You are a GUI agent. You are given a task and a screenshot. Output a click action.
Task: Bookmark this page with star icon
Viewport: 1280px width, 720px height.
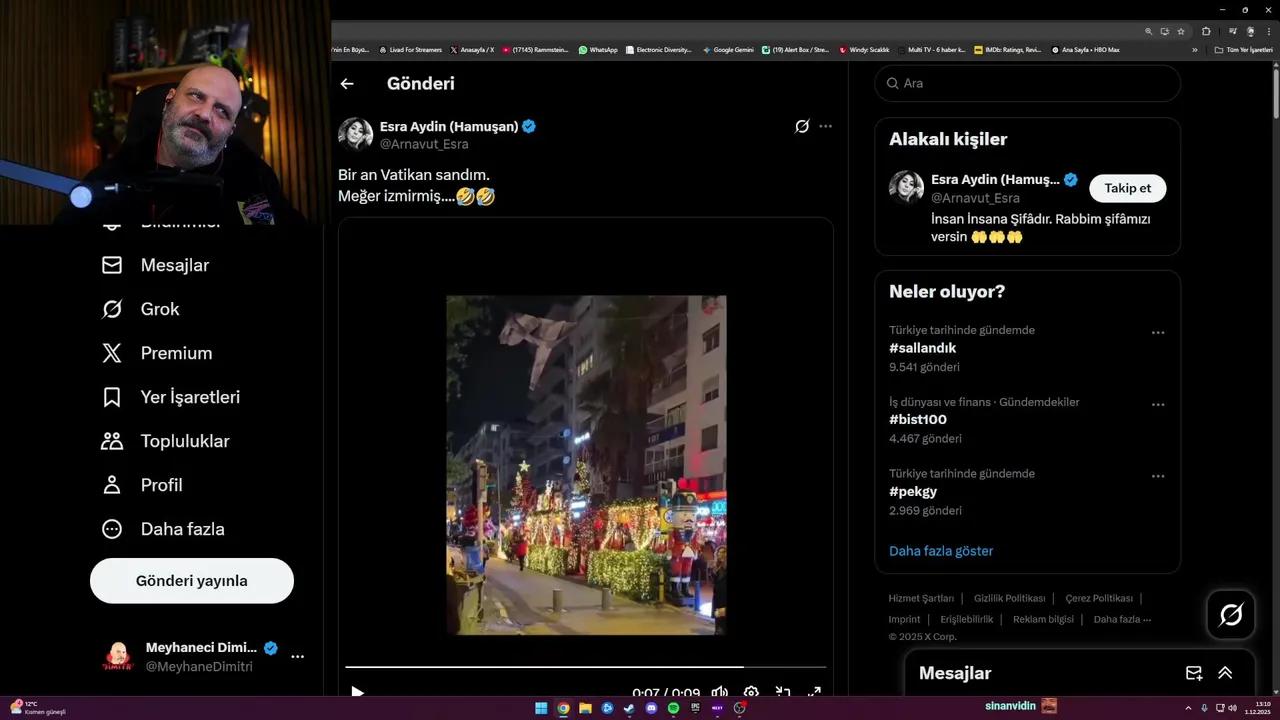[1180, 31]
